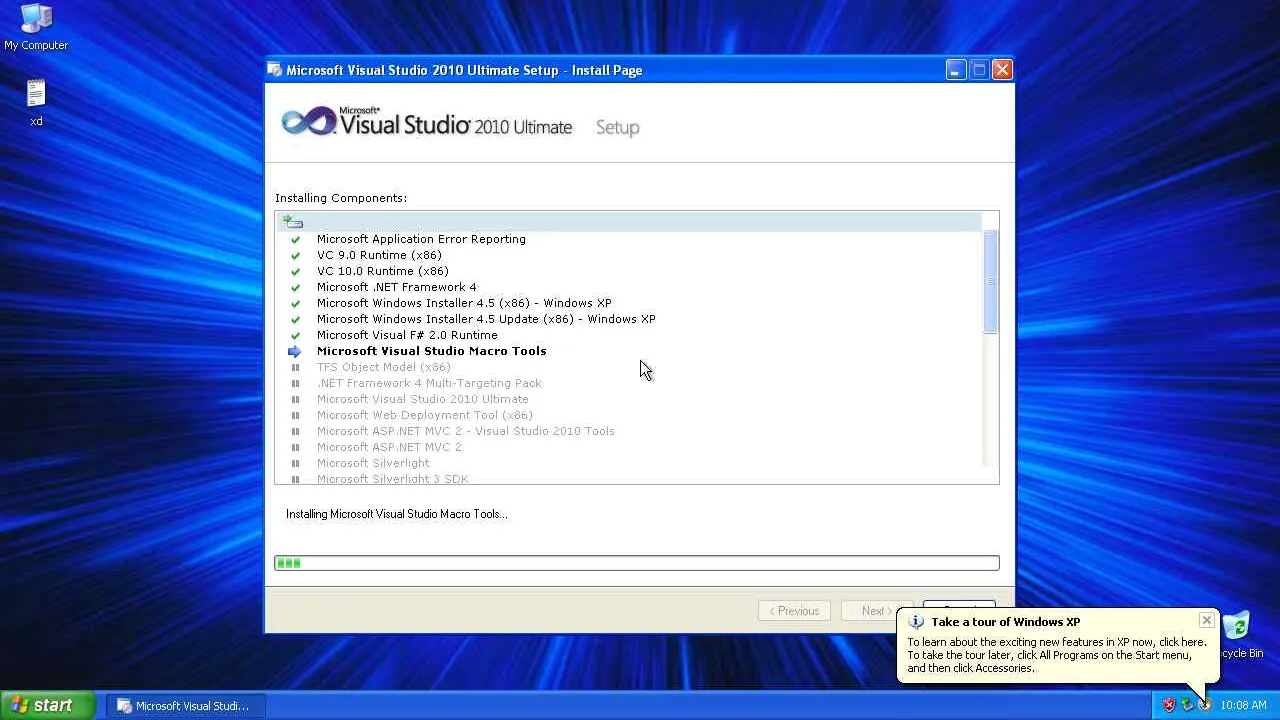The height and width of the screenshot is (720, 1280).
Task: Select Microsoft Windows Installer 4.5 (x86) - Windows XP text
Action: (464, 303)
